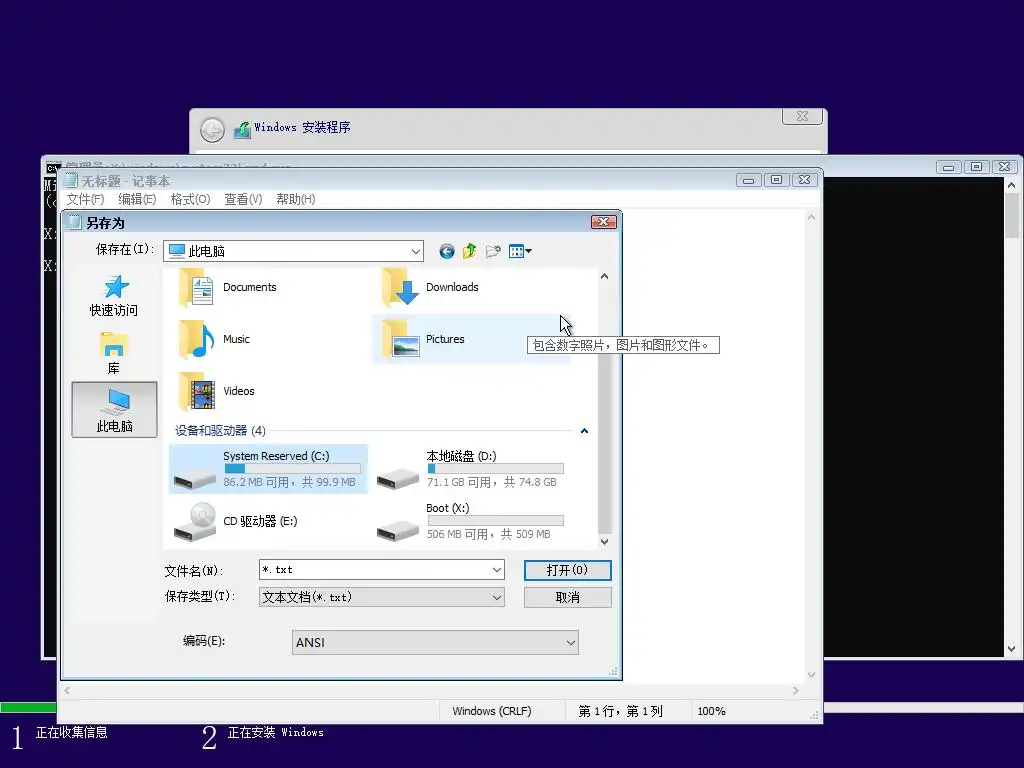Click the Notepad horizontal scrollbar left arrow
1024x768 pixels.
point(67,690)
